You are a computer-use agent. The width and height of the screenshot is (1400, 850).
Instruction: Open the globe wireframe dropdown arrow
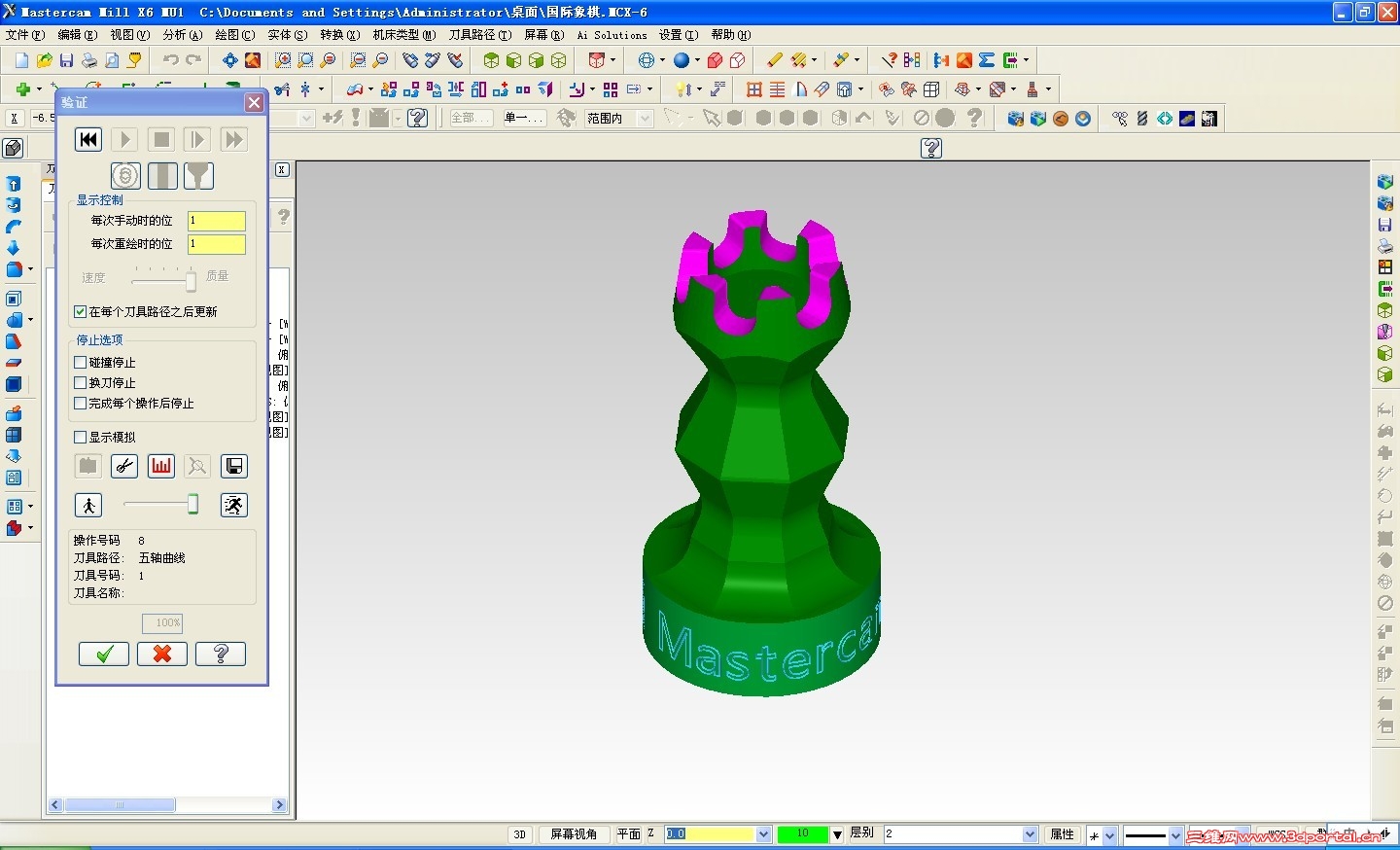coord(662,60)
